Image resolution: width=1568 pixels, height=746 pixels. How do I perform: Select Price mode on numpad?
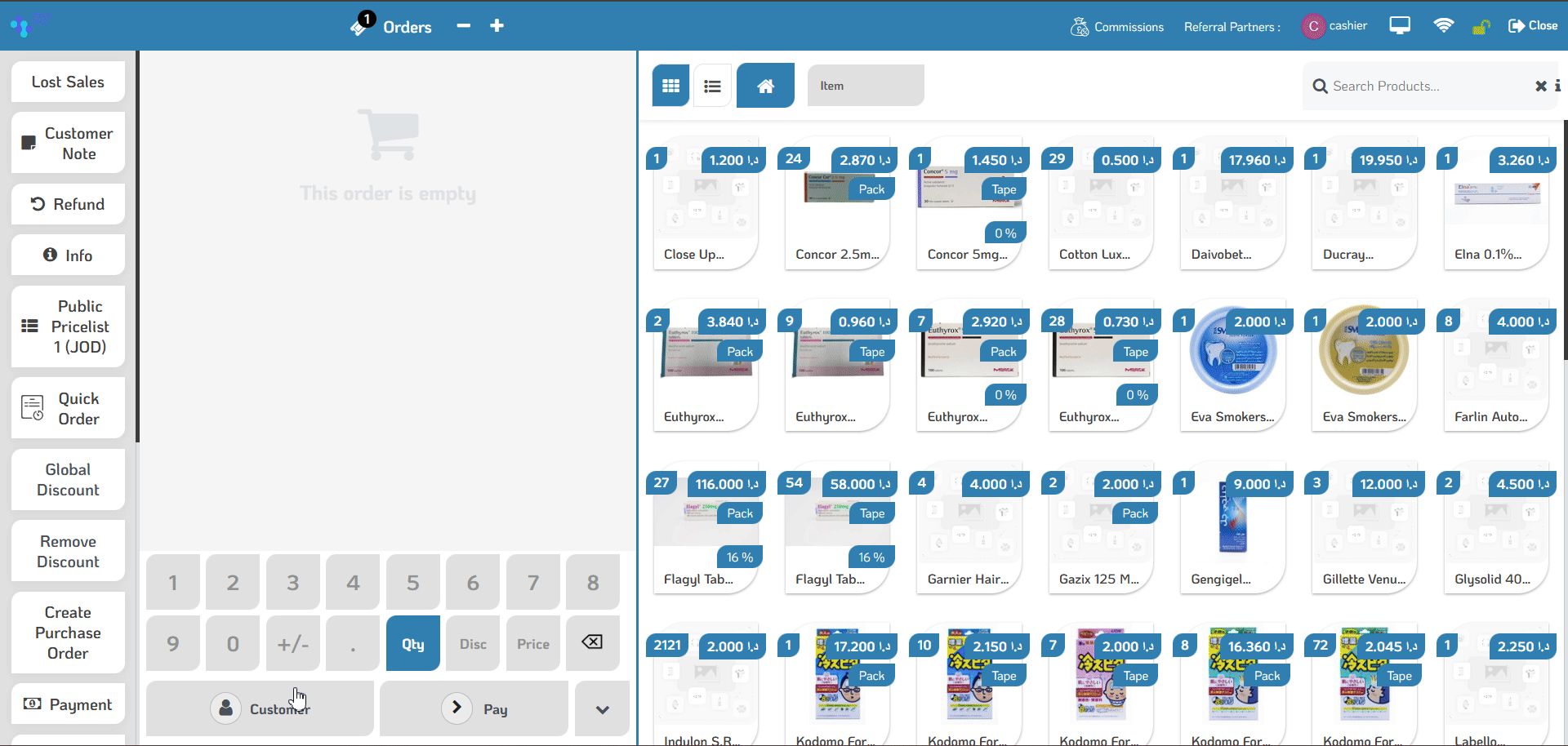(533, 643)
